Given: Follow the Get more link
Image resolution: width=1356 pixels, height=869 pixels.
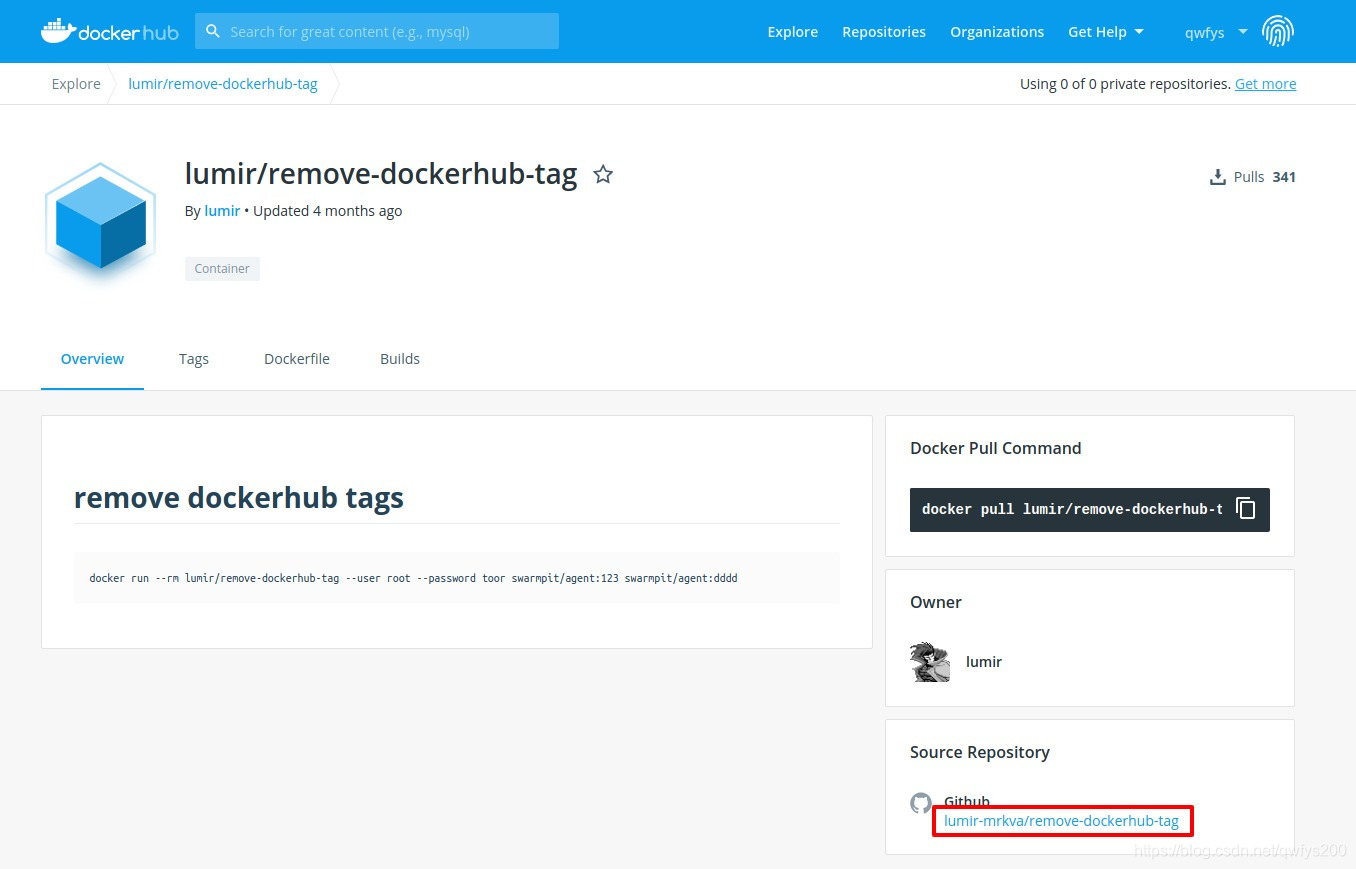Looking at the screenshot, I should tap(1265, 84).
